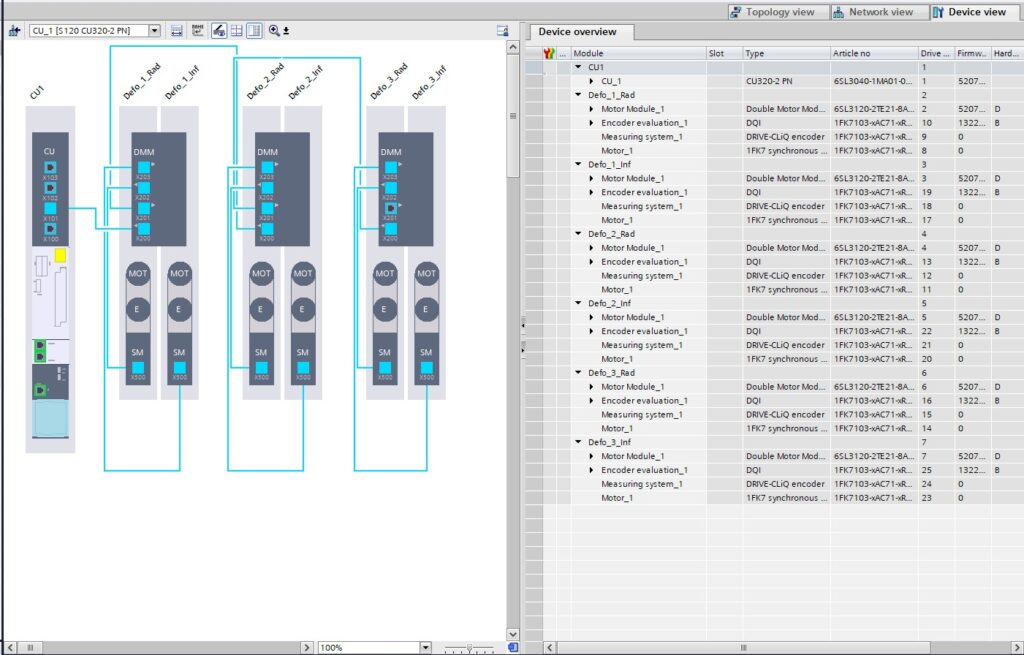Click the Drive column header

click(x=936, y=54)
